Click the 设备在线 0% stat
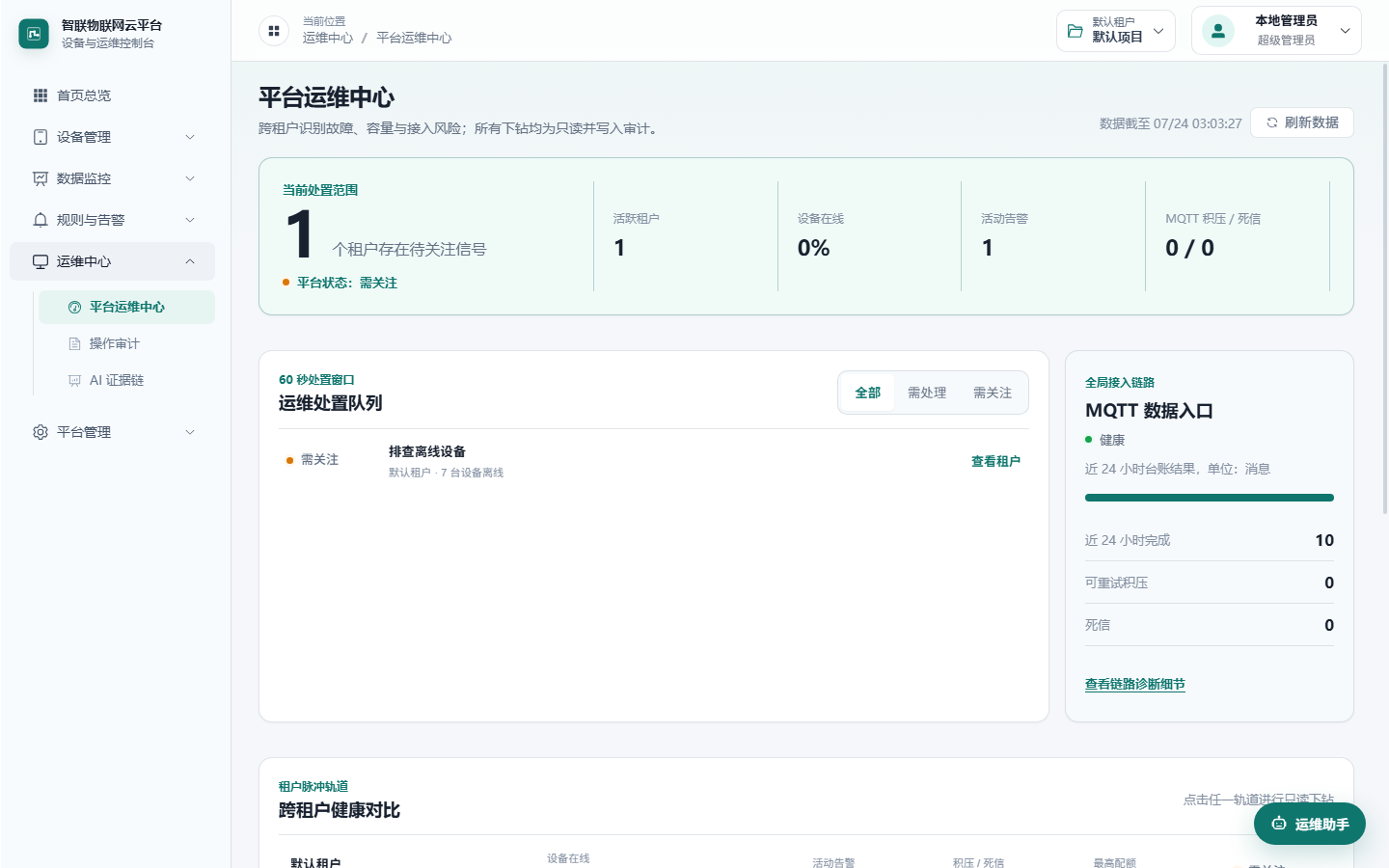 click(x=813, y=248)
